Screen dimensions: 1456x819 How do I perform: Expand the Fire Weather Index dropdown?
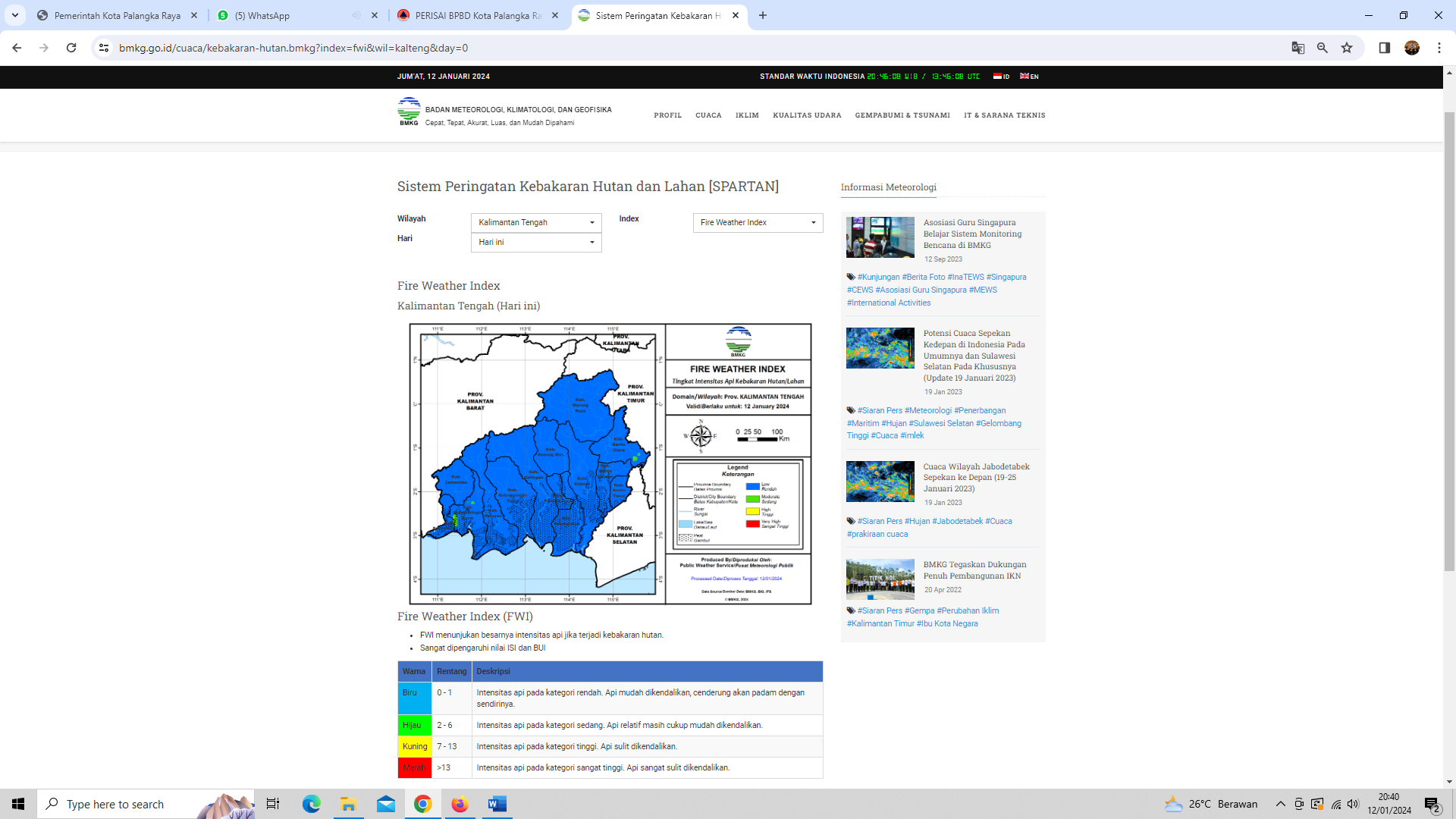(x=758, y=222)
